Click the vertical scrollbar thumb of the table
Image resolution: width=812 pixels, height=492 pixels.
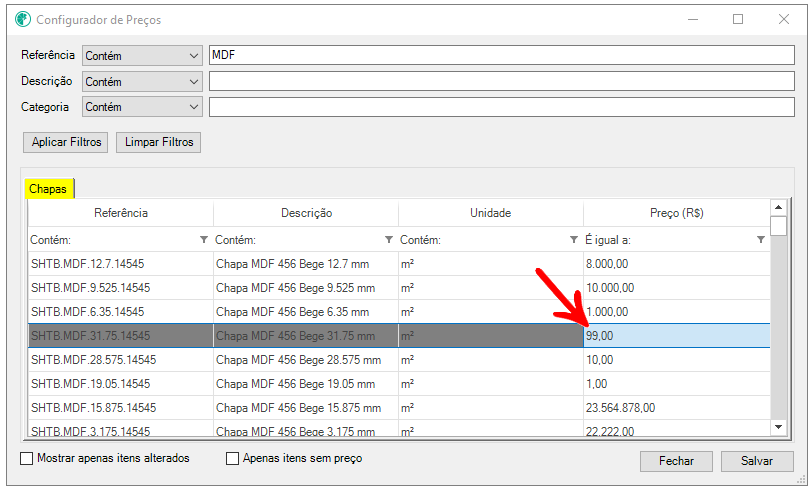tap(778, 226)
